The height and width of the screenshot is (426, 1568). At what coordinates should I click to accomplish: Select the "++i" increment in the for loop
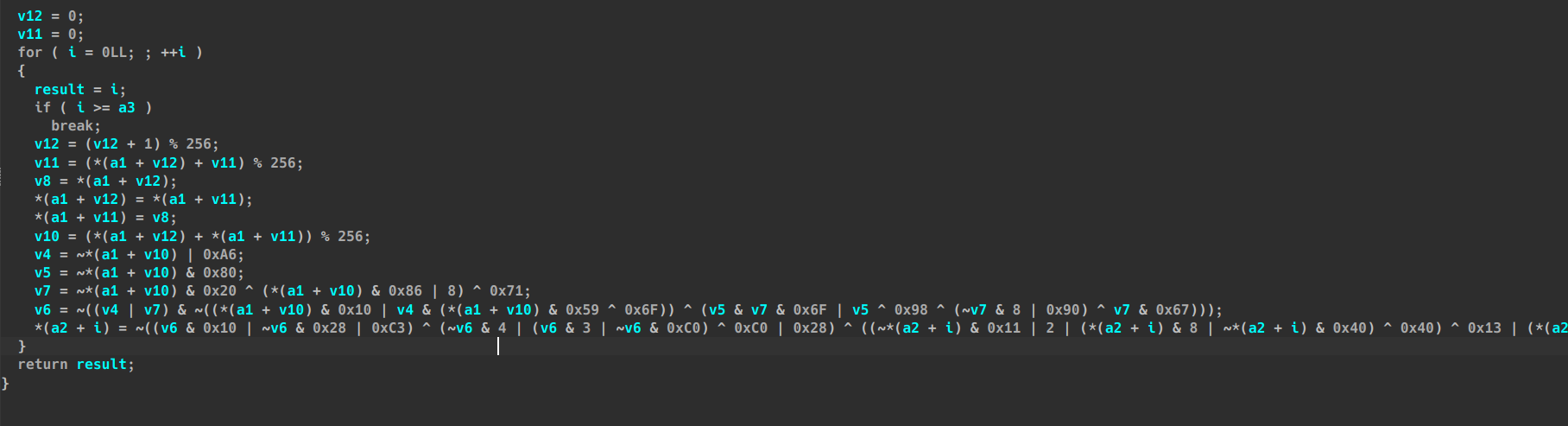[173, 52]
